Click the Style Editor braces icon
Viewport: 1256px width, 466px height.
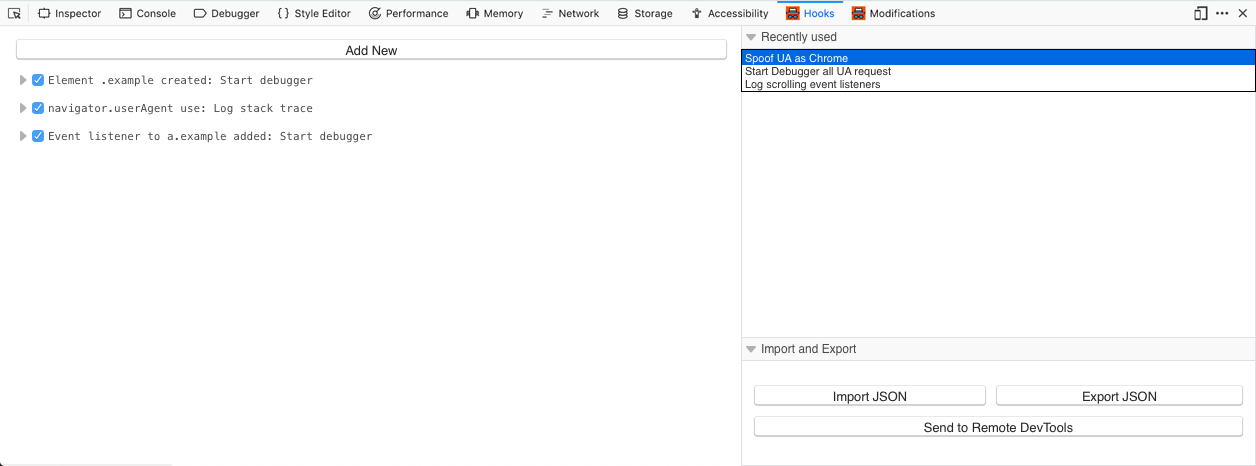283,13
